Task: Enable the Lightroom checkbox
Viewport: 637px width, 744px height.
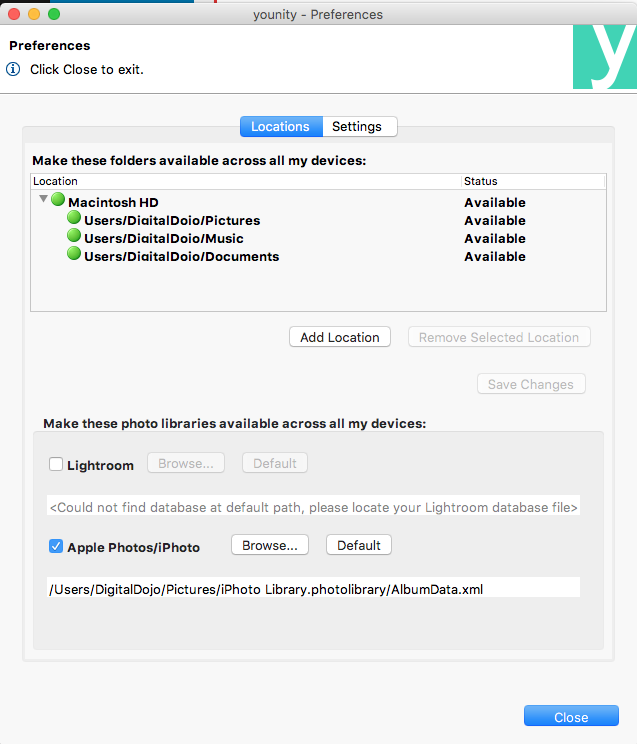Action: click(56, 464)
